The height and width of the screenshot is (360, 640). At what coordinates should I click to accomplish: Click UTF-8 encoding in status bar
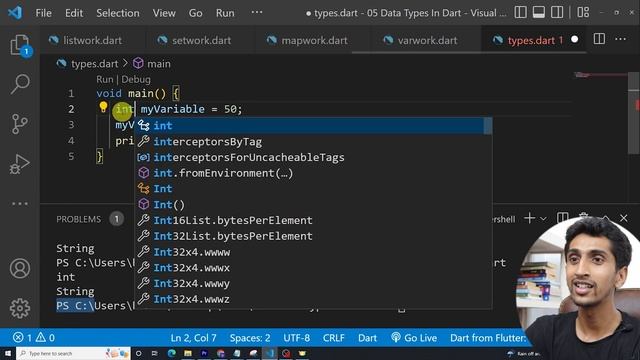pyautogui.click(x=296, y=338)
